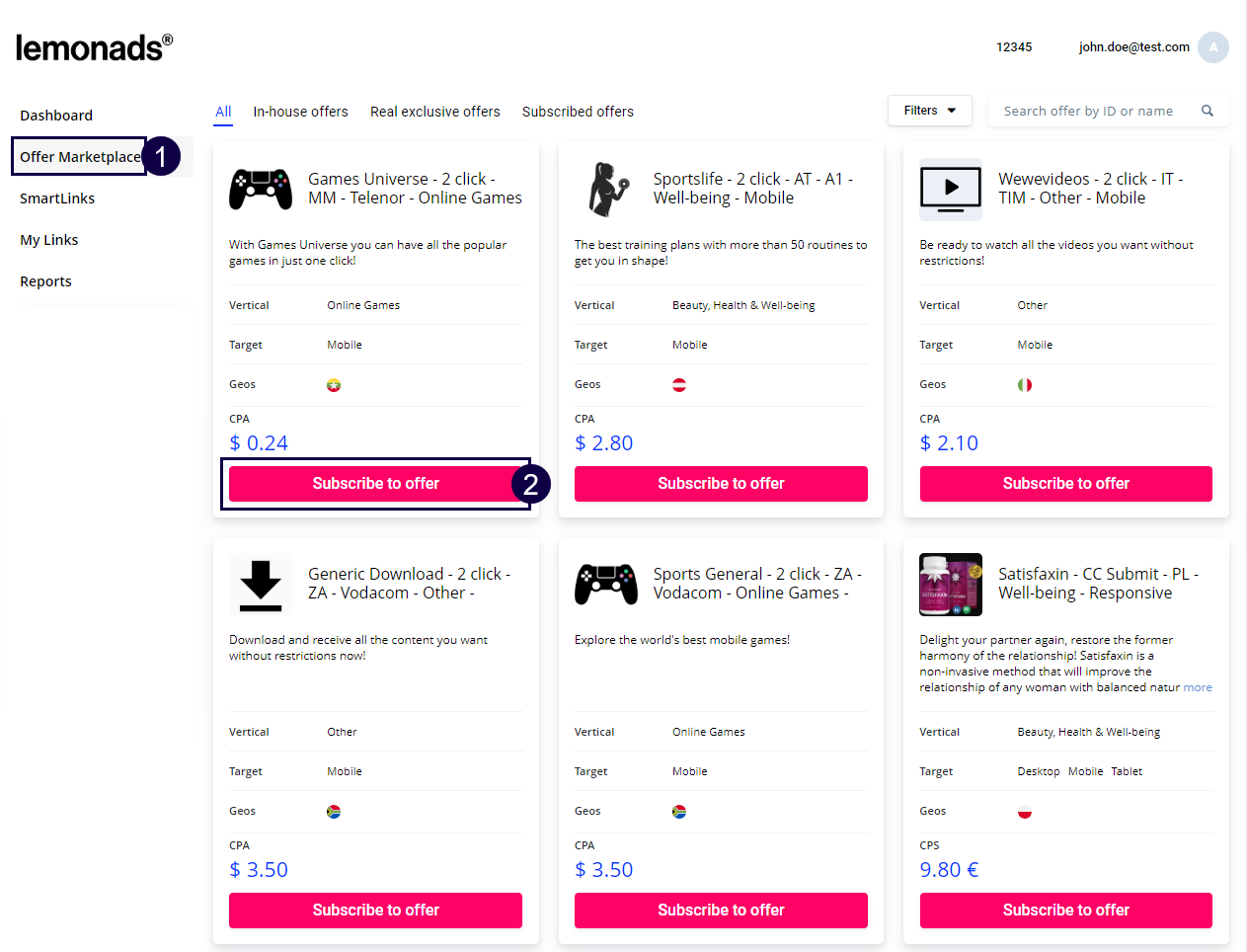Expand the Filters dropdown
This screenshot has width=1247, height=952.
pyautogui.click(x=929, y=111)
